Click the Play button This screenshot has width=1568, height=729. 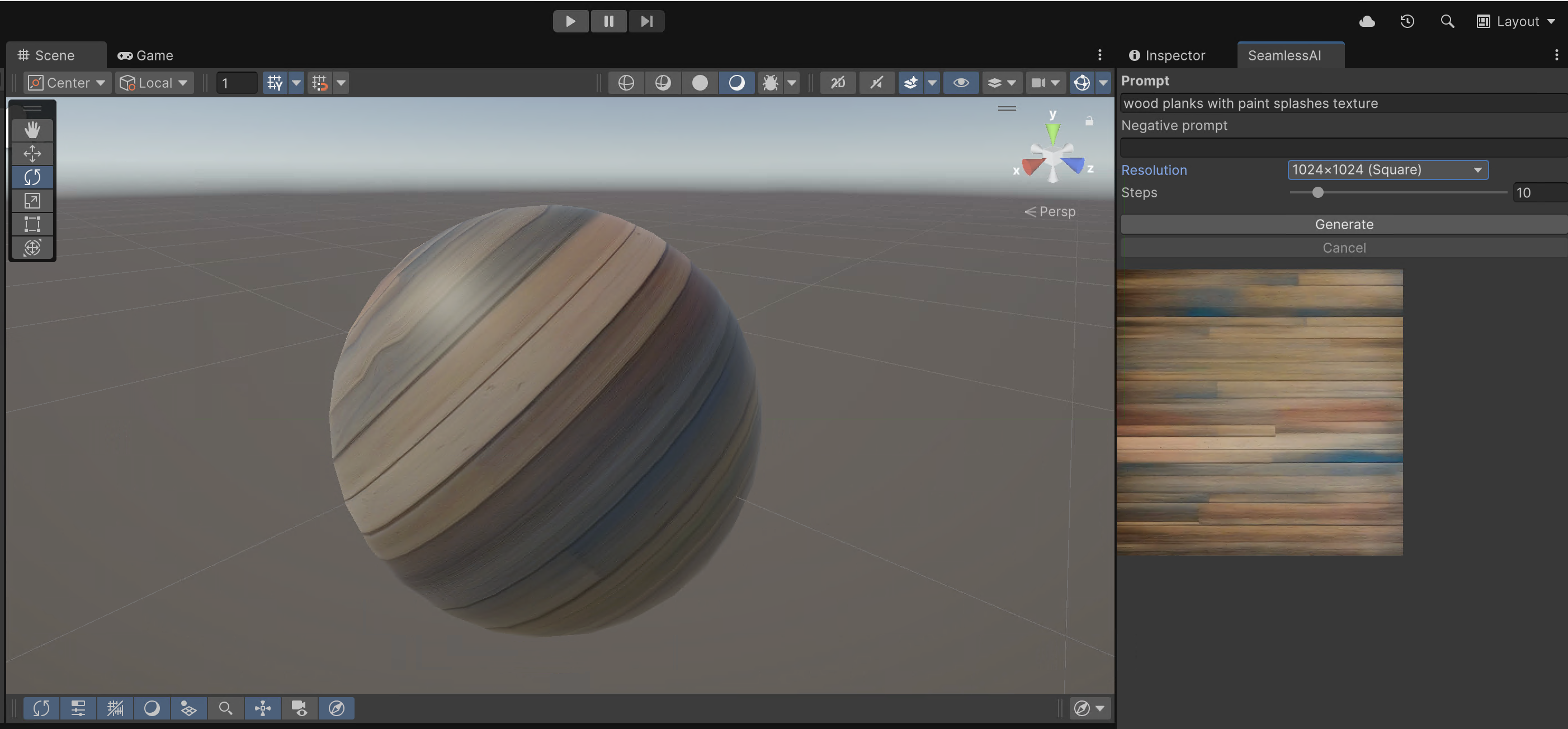[x=570, y=21]
